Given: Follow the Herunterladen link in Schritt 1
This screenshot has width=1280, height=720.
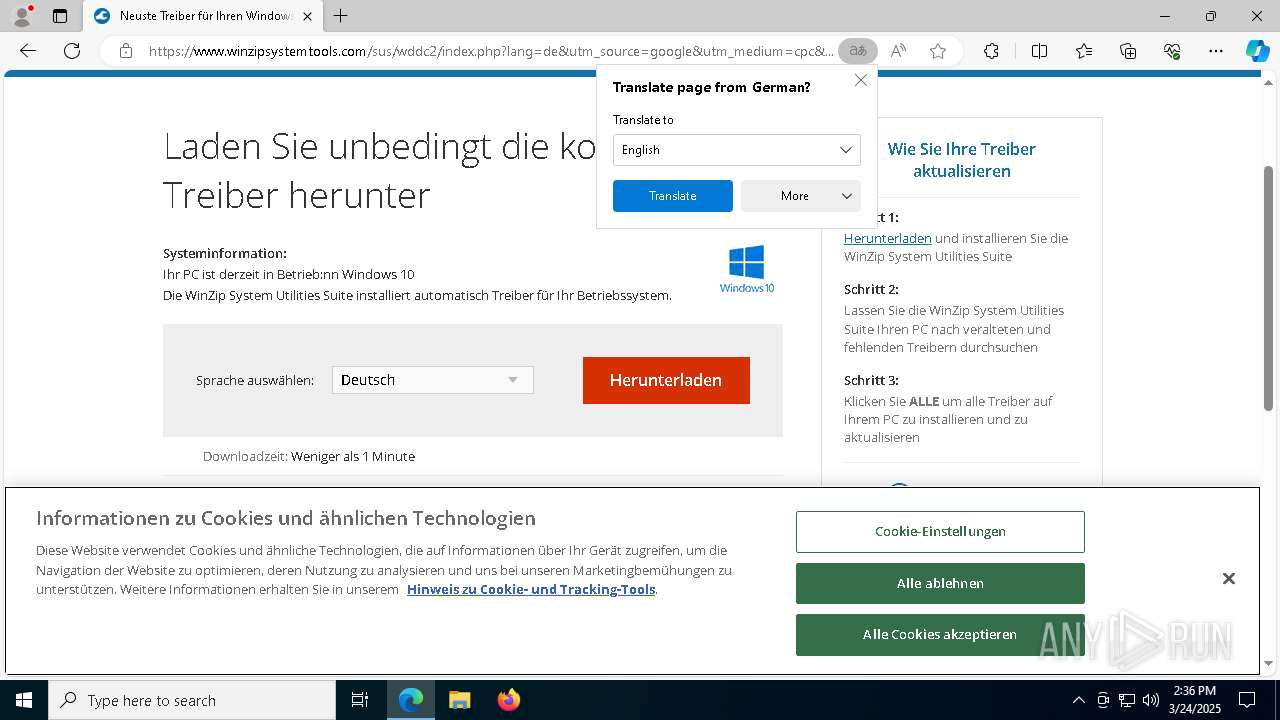Looking at the screenshot, I should tap(888, 238).
